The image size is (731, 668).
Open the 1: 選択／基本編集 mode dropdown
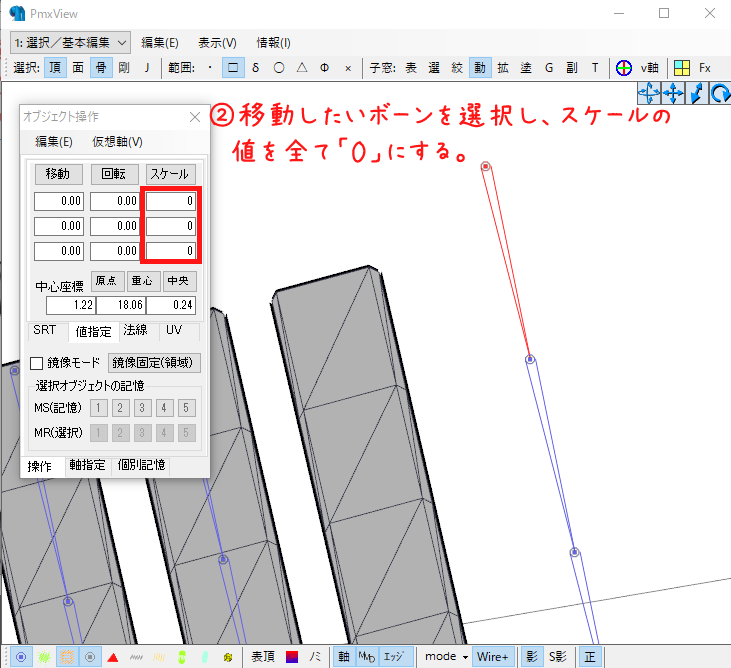pyautogui.click(x=70, y=43)
